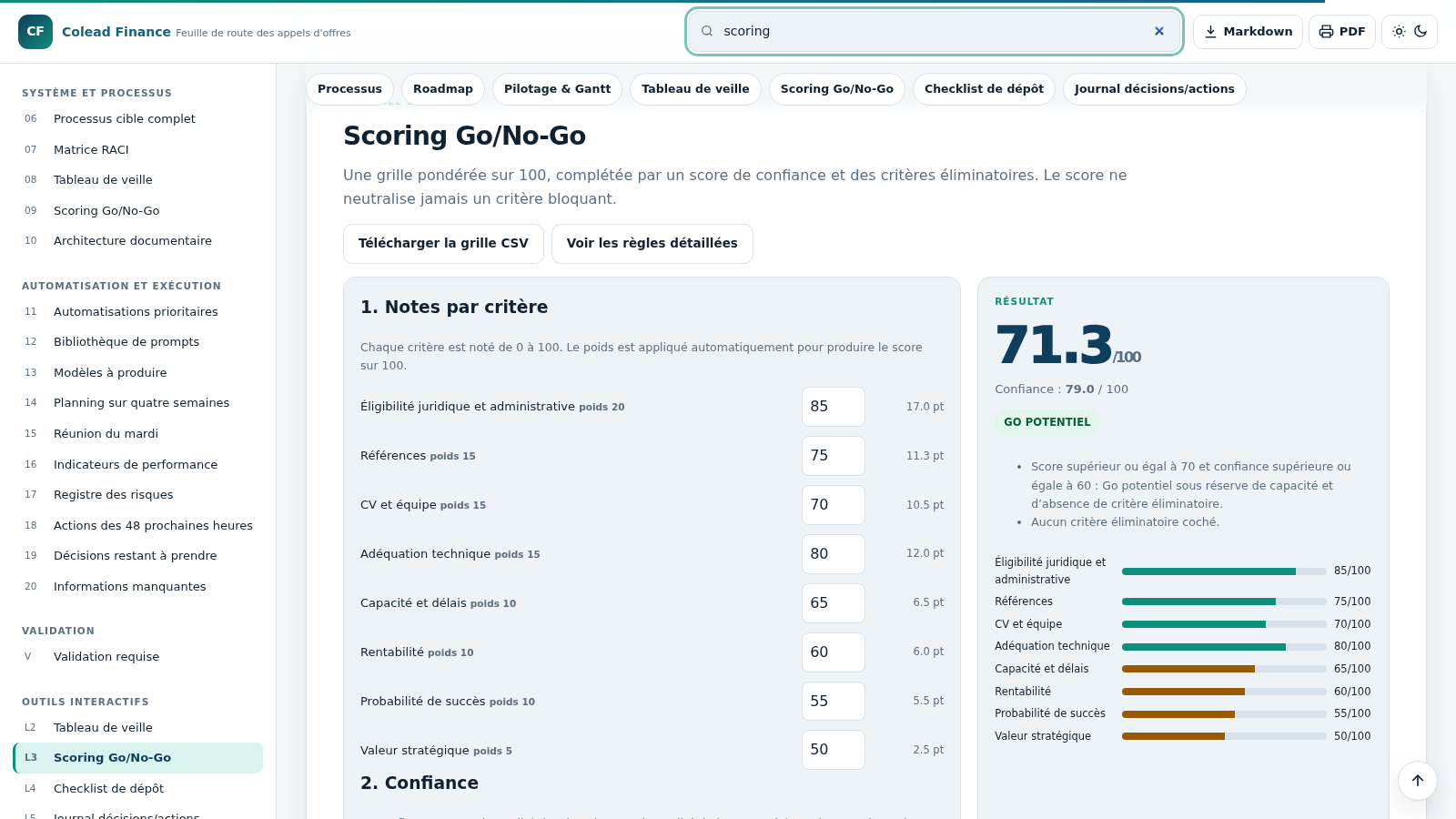1456x819 pixels.
Task: Open Bibliothèque de prompts in sidebar
Action: (138, 342)
